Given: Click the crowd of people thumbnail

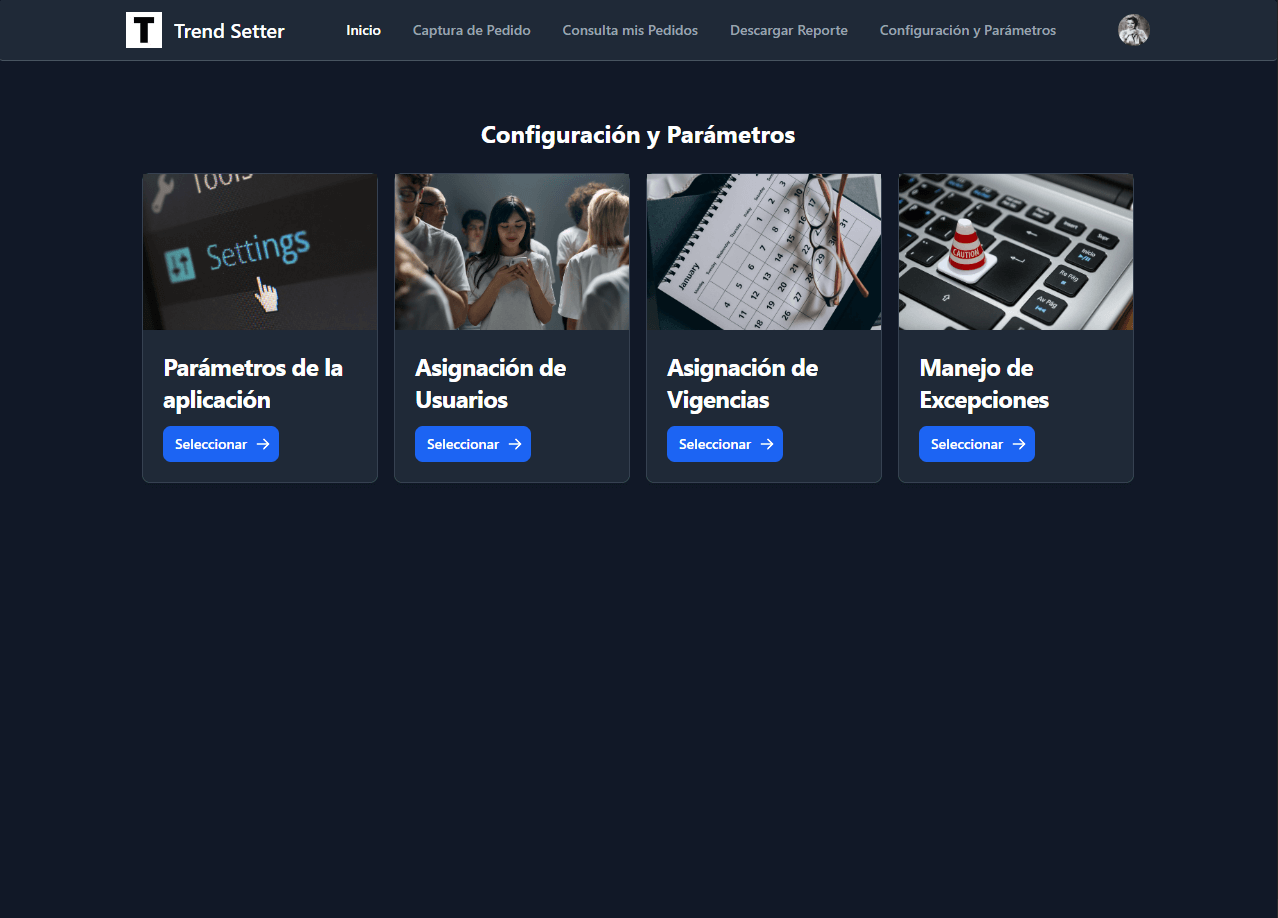Looking at the screenshot, I should coord(512,252).
